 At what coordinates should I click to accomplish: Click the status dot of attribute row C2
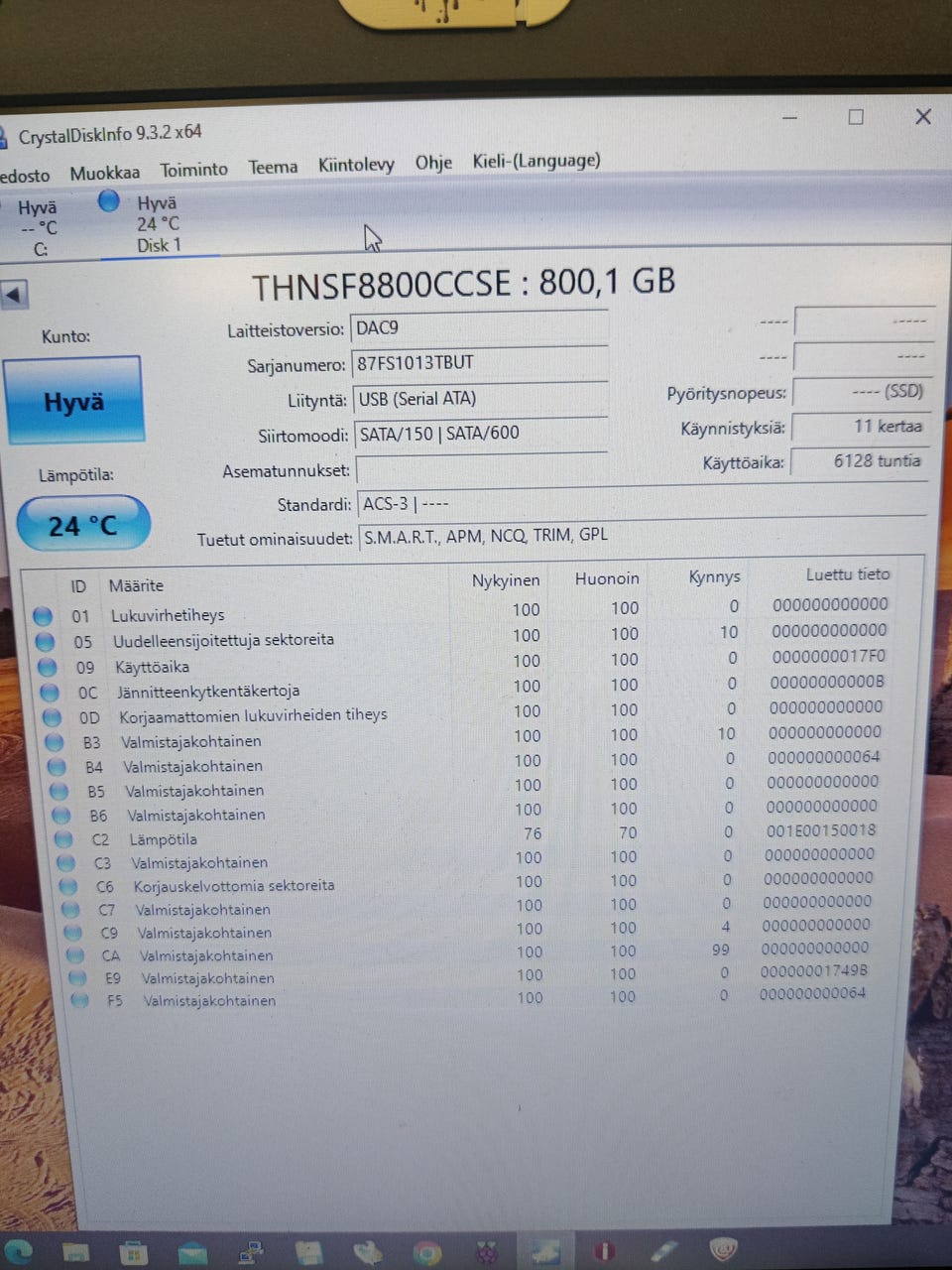(x=62, y=839)
